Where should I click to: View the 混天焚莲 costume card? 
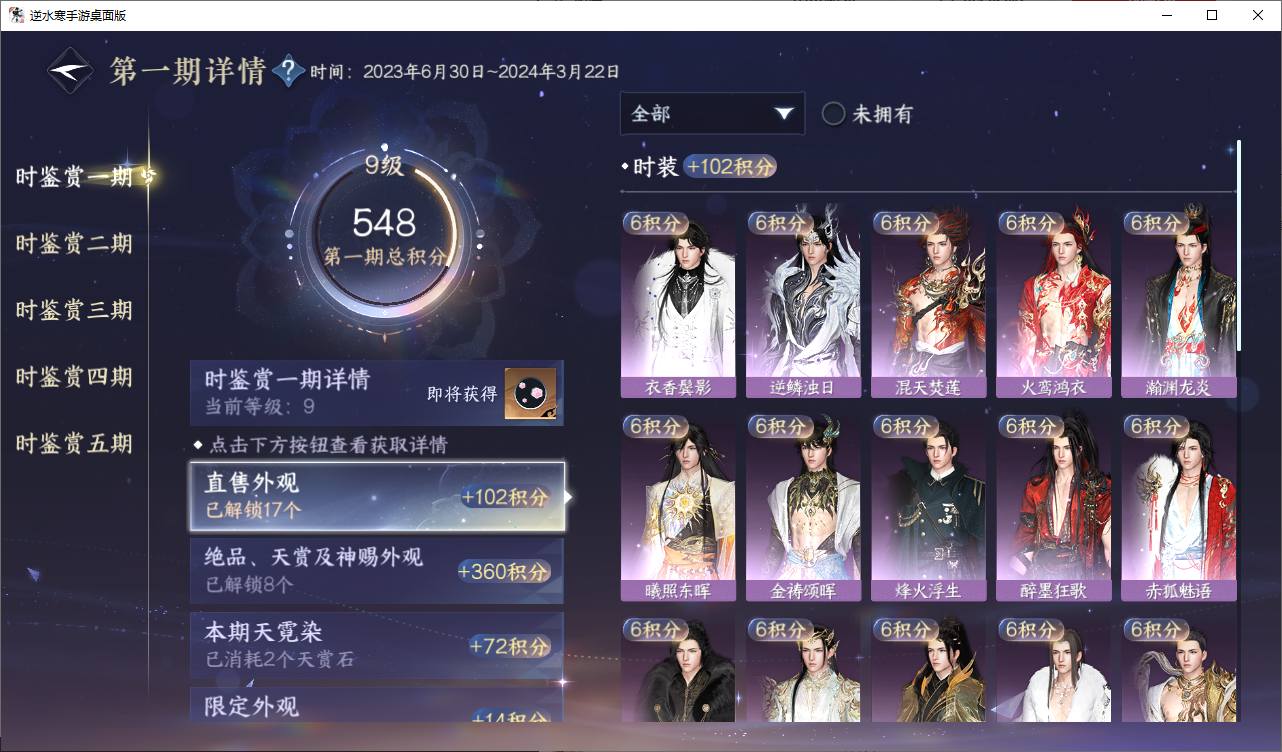coord(928,304)
